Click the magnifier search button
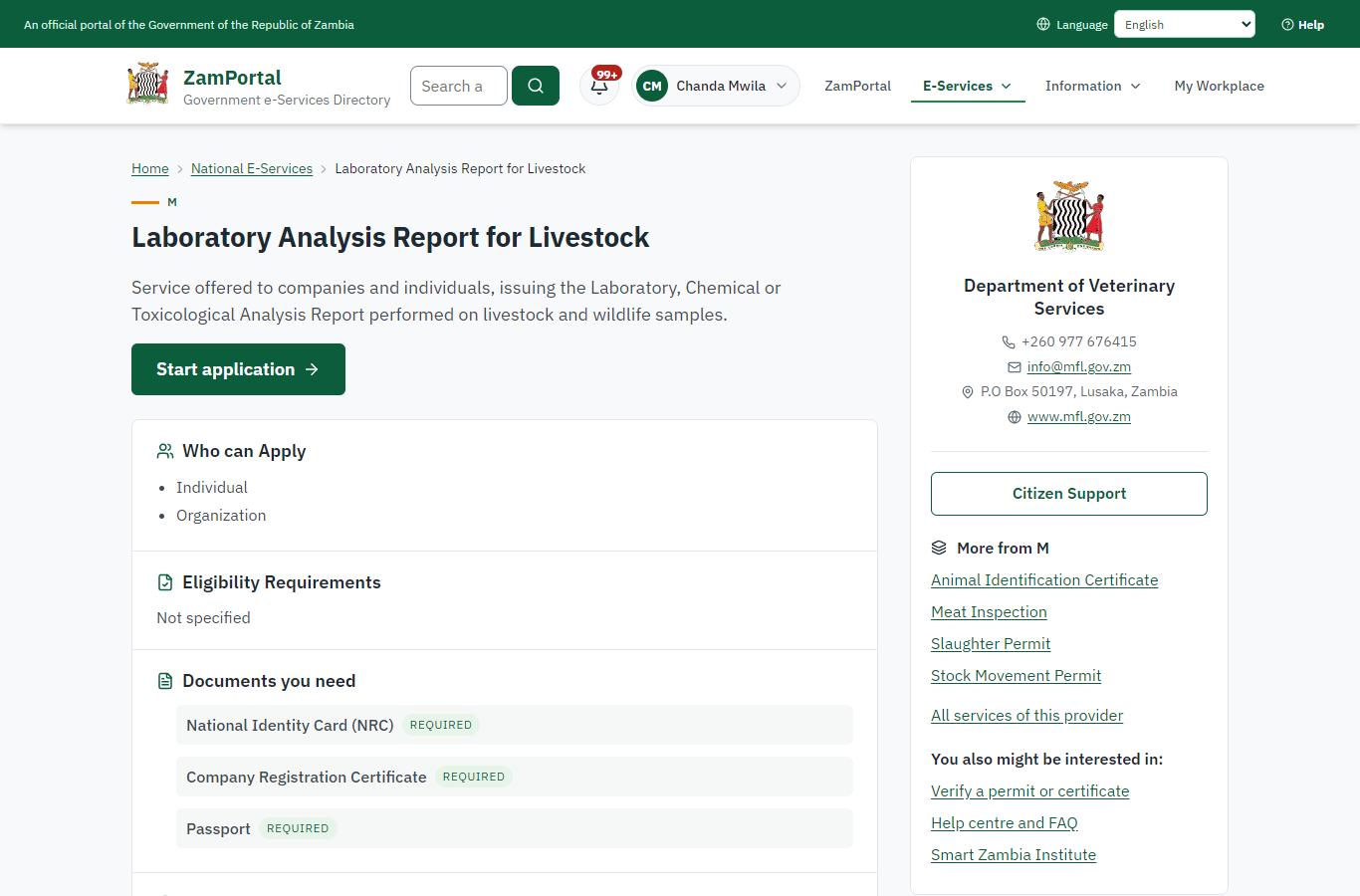Viewport: 1360px width, 896px height. coord(536,86)
